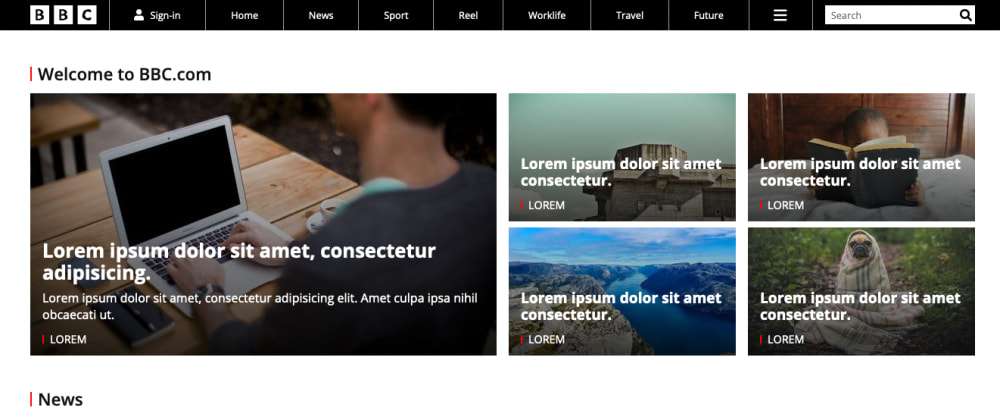Open the laptop featured story headline
This screenshot has width=1000, height=420.
(x=239, y=261)
